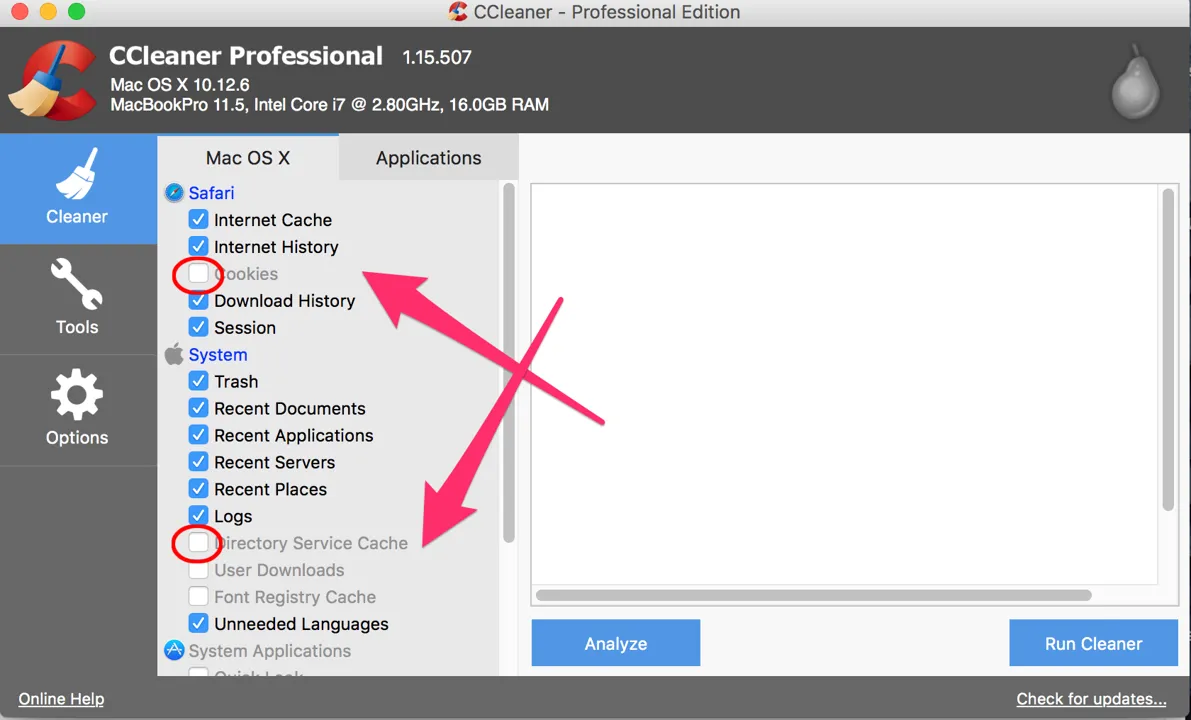Click the results pane horizontal scrollbar
Viewport: 1191px width, 720px height.
(x=813, y=595)
